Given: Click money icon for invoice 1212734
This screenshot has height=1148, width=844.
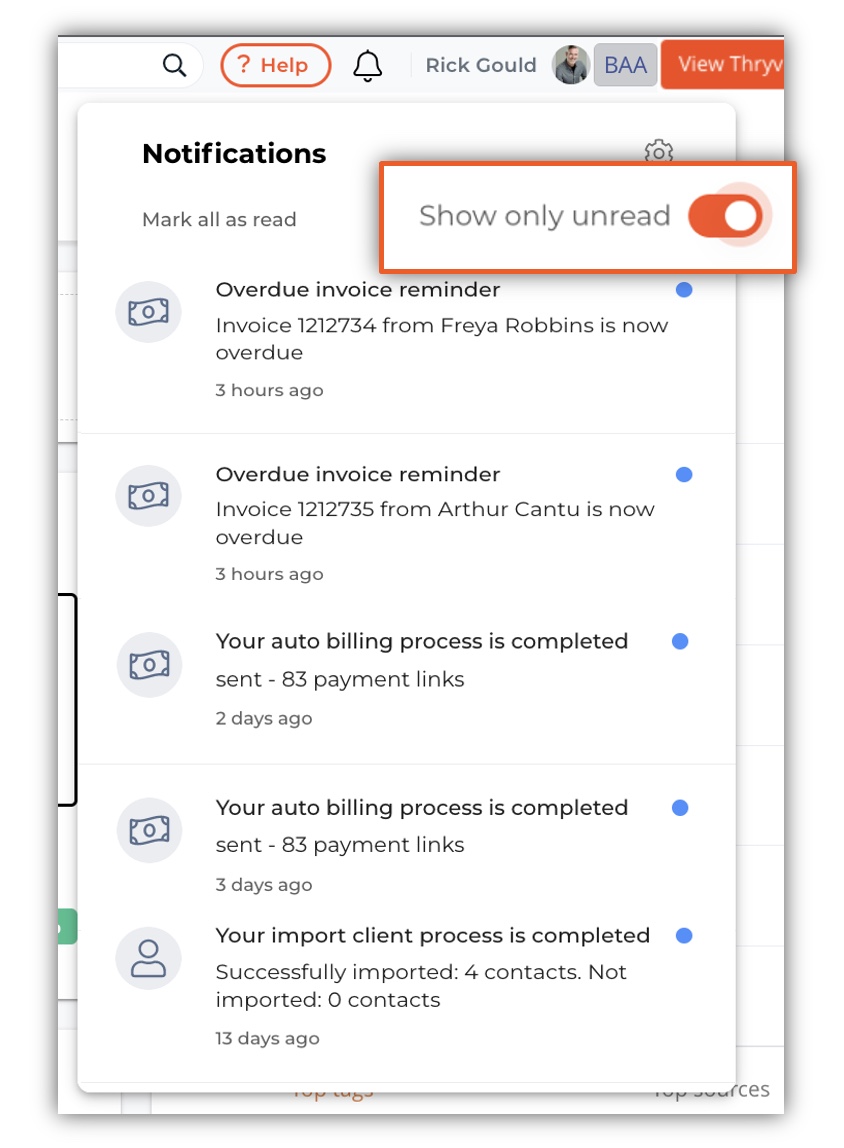Looking at the screenshot, I should pos(149,312).
